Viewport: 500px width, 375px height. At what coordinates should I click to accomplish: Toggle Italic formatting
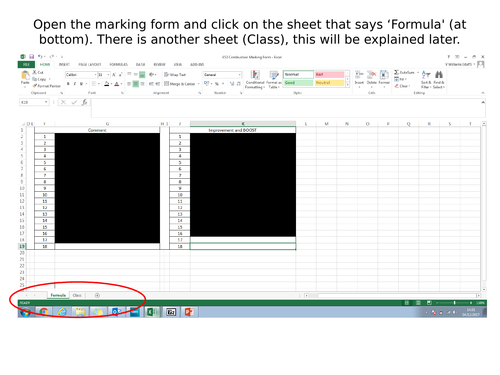[75, 84]
